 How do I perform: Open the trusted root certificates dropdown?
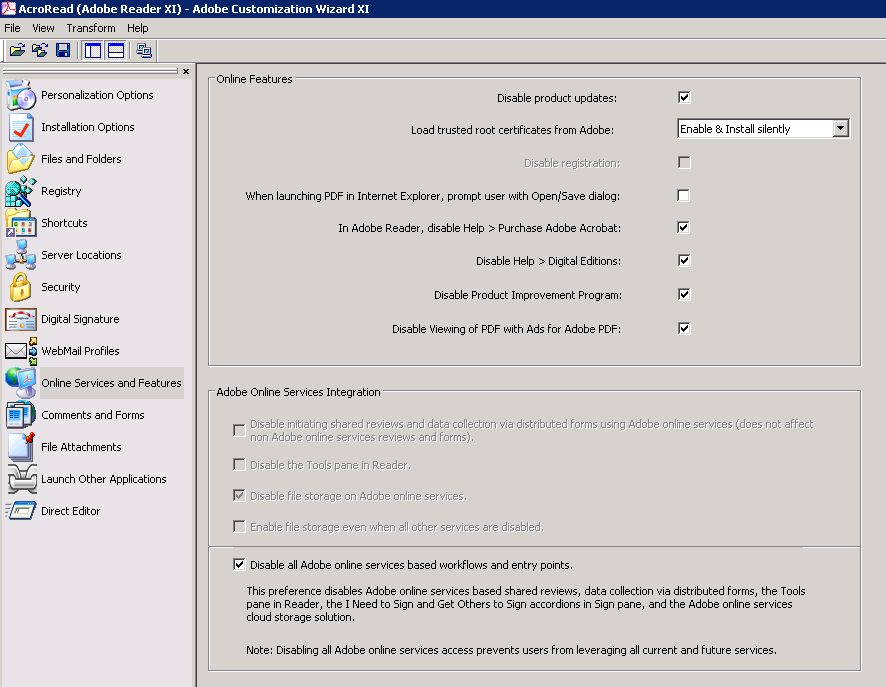click(x=840, y=129)
